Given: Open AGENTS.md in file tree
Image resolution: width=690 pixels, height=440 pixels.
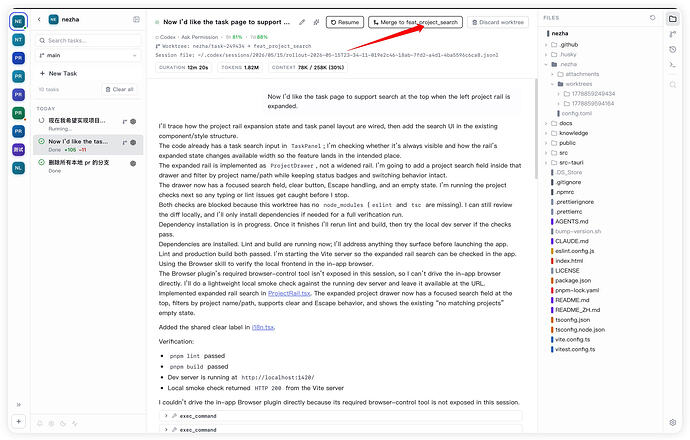Looking at the screenshot, I should pos(571,221).
